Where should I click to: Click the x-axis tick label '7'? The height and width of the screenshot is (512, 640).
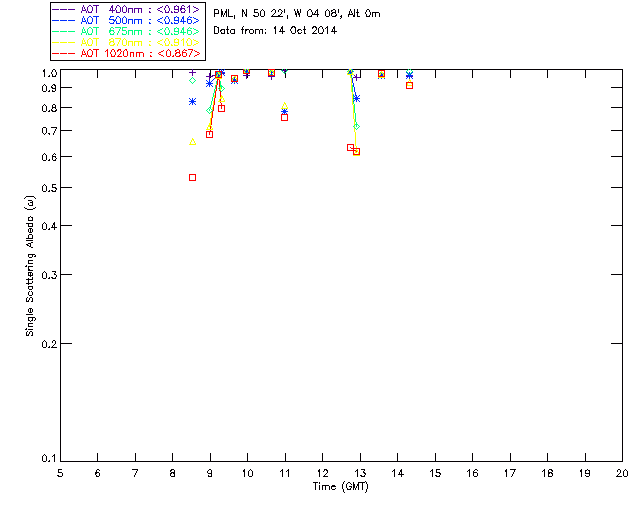135,473
